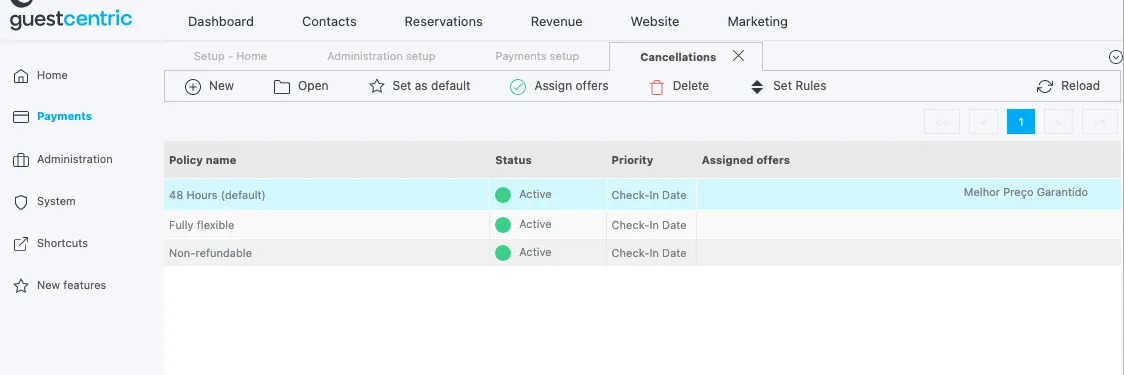The width and height of the screenshot is (1124, 375).
Task: Open the Revenue menu
Action: [556, 22]
